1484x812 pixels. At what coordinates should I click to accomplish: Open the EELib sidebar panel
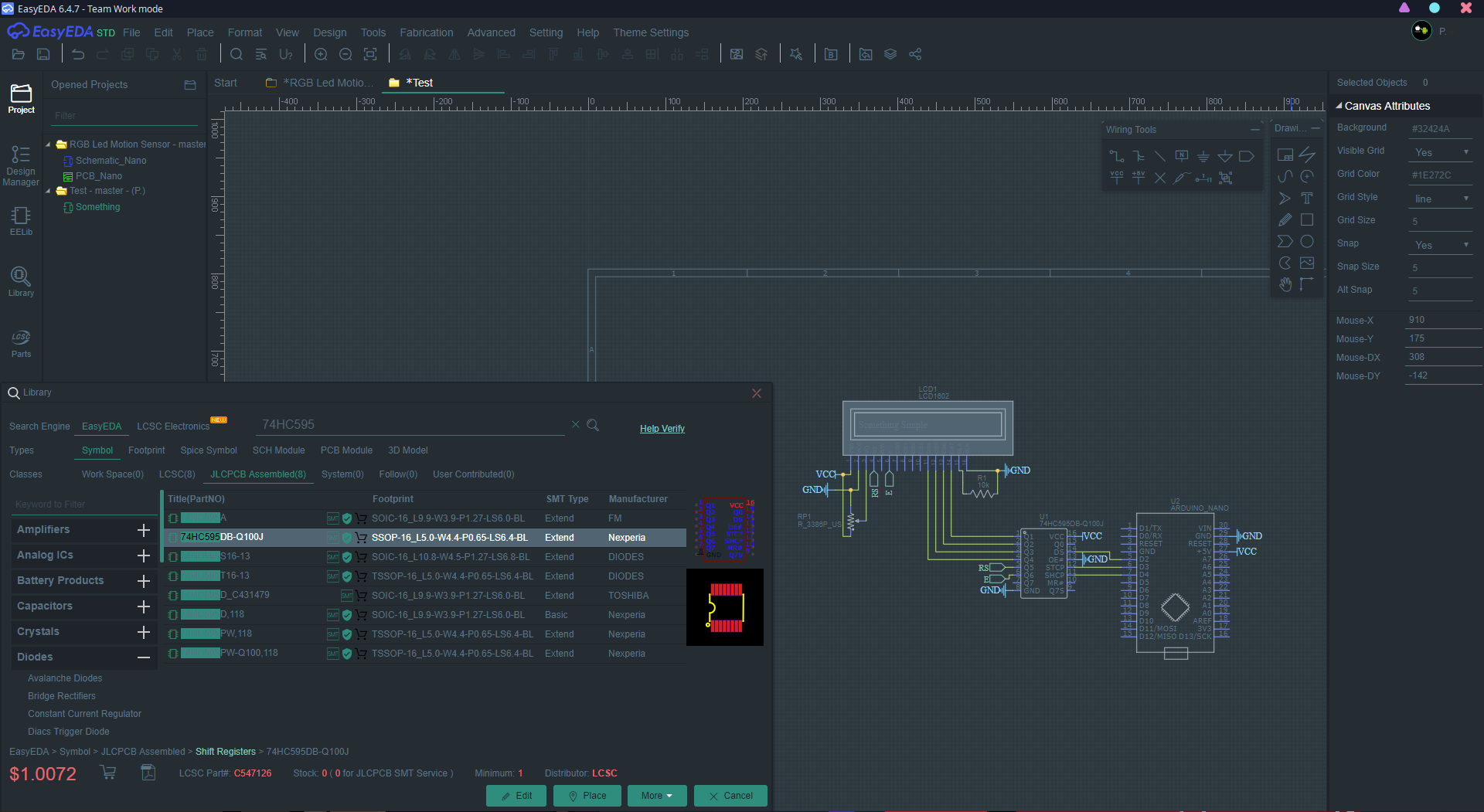point(21,221)
